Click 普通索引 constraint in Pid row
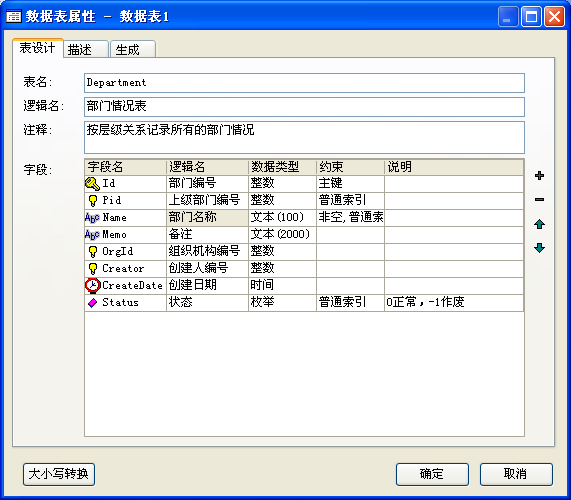Screen dimensions: 571x500 (x=350, y=201)
